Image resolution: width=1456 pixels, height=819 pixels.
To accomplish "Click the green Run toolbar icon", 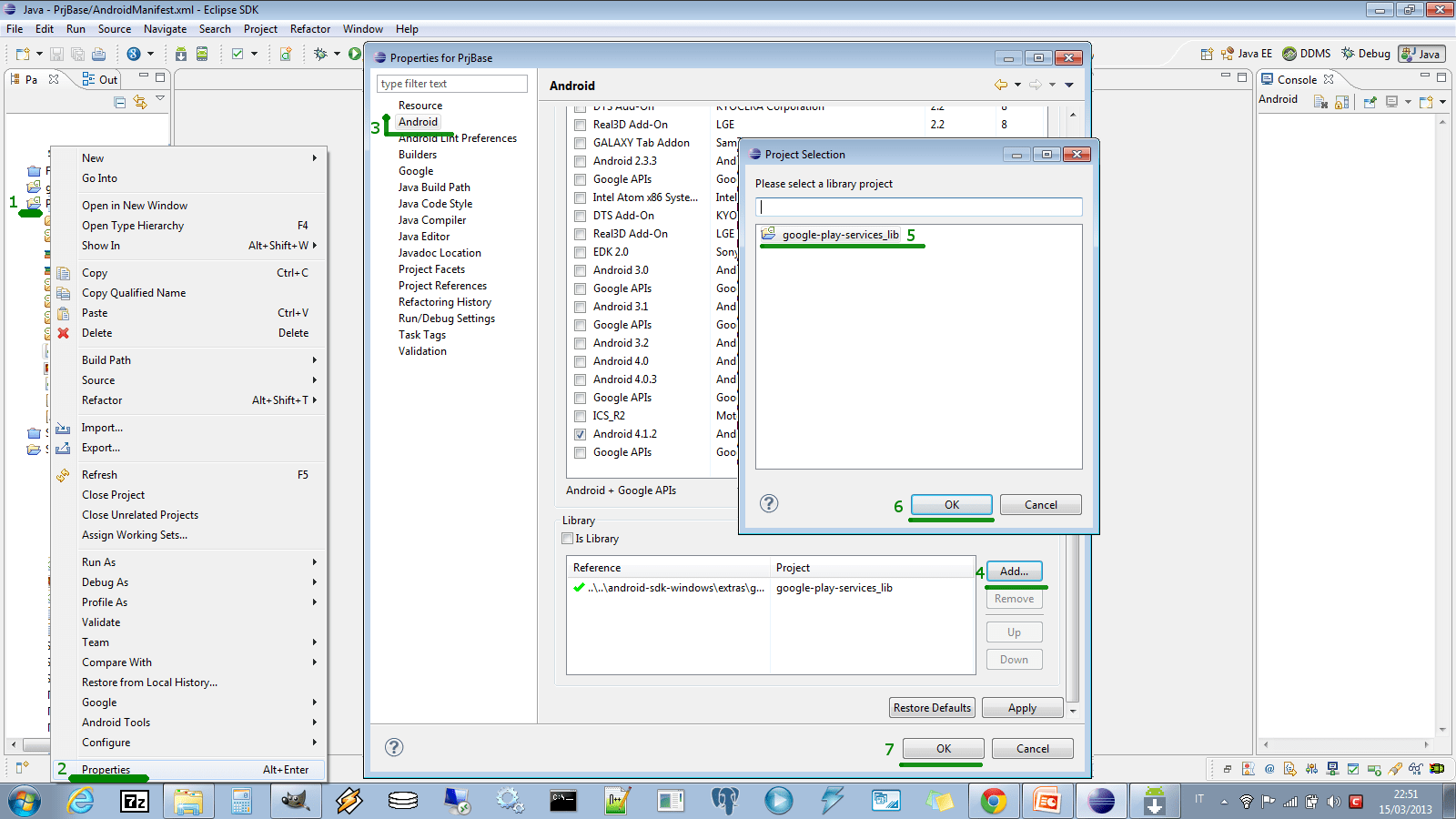I will click(x=355, y=55).
